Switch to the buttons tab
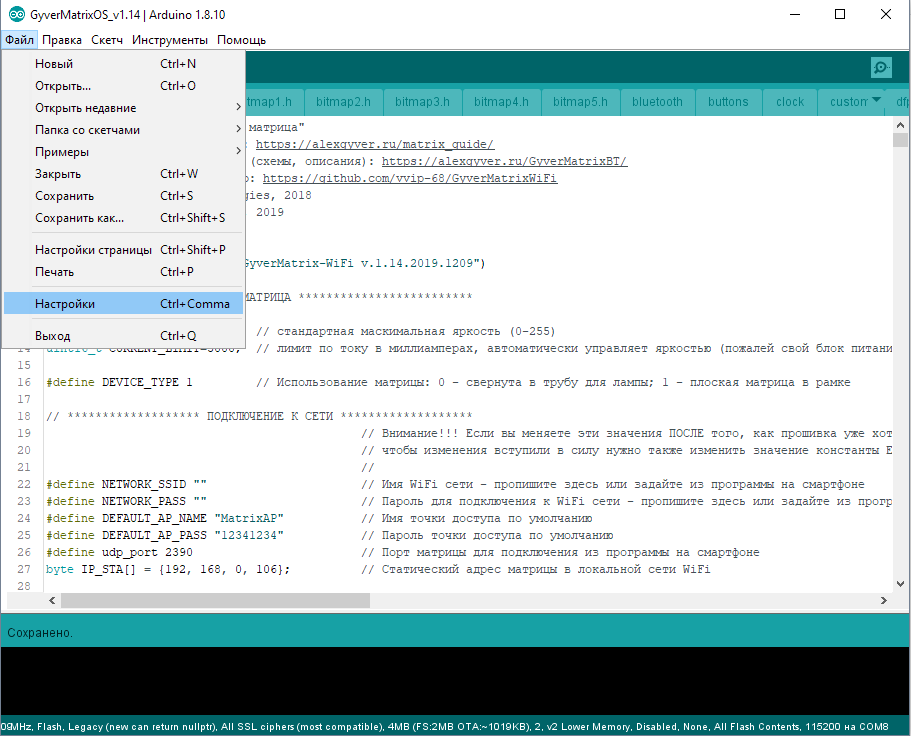The height and width of the screenshot is (736, 911). [728, 102]
